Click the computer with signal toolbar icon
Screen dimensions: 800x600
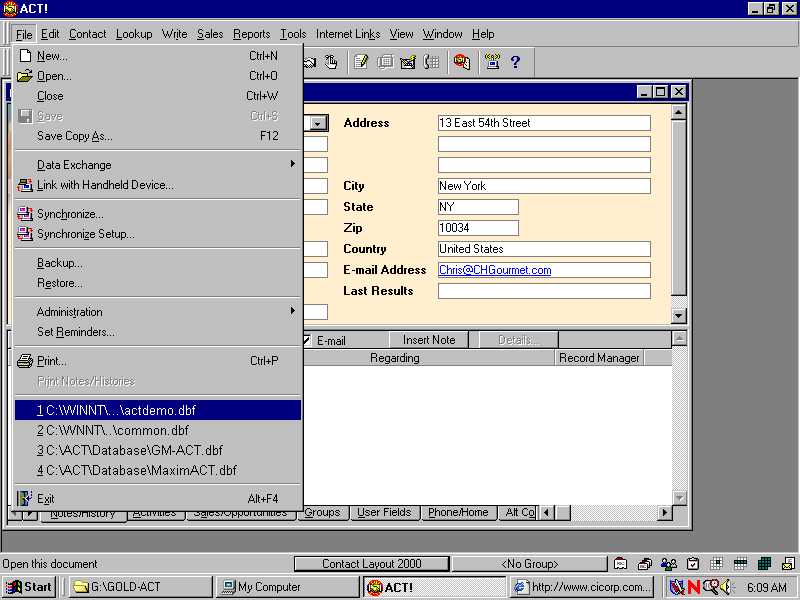pos(492,62)
